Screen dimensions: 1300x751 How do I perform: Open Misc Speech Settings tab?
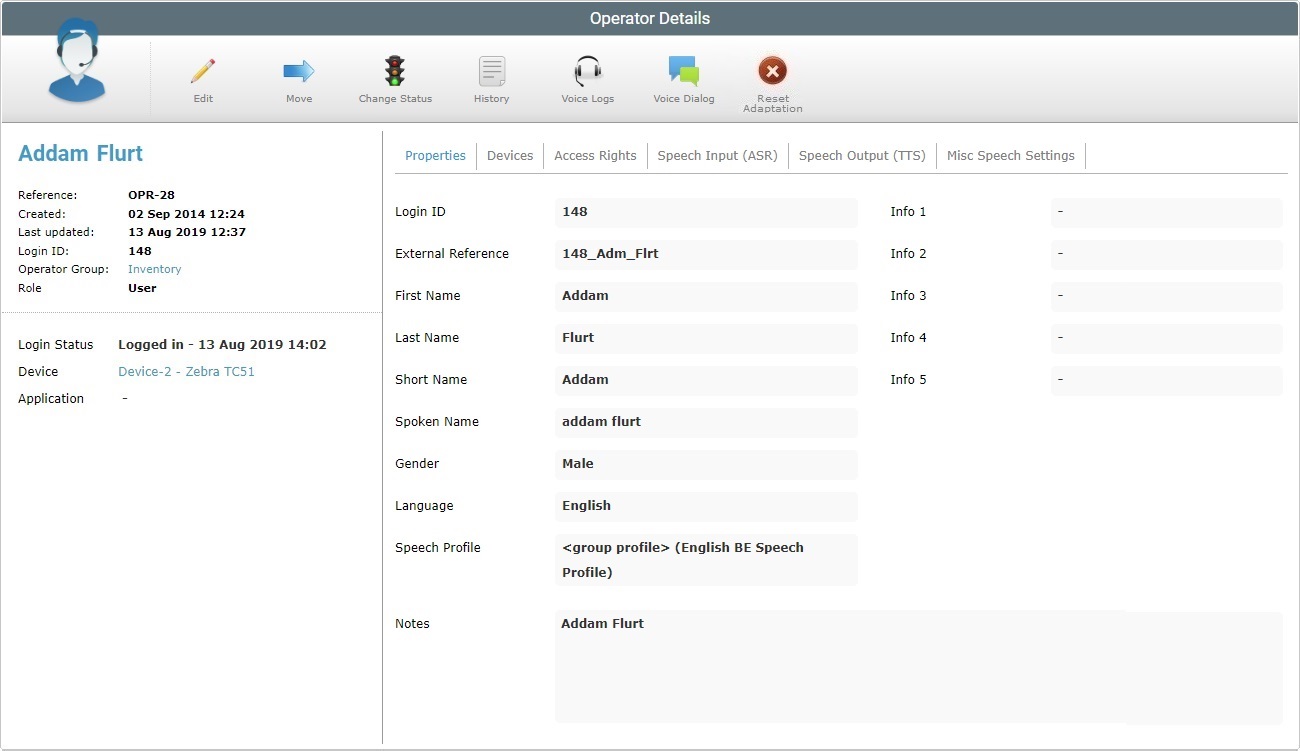tap(1010, 155)
